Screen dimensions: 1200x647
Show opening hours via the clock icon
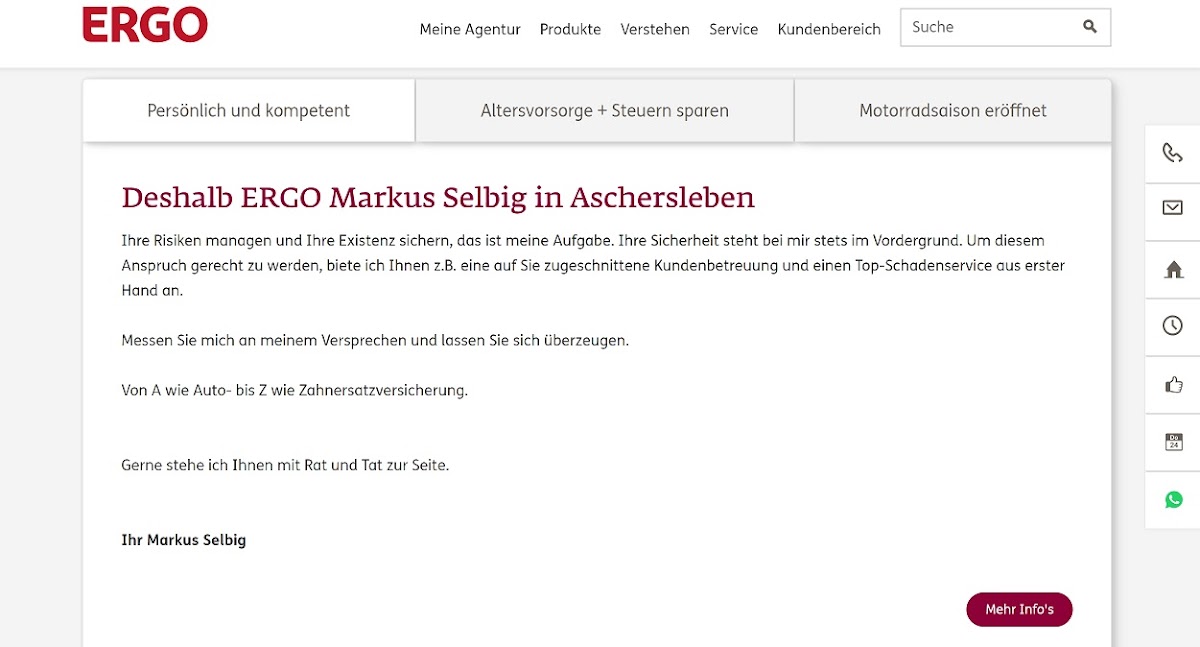[1172, 326]
